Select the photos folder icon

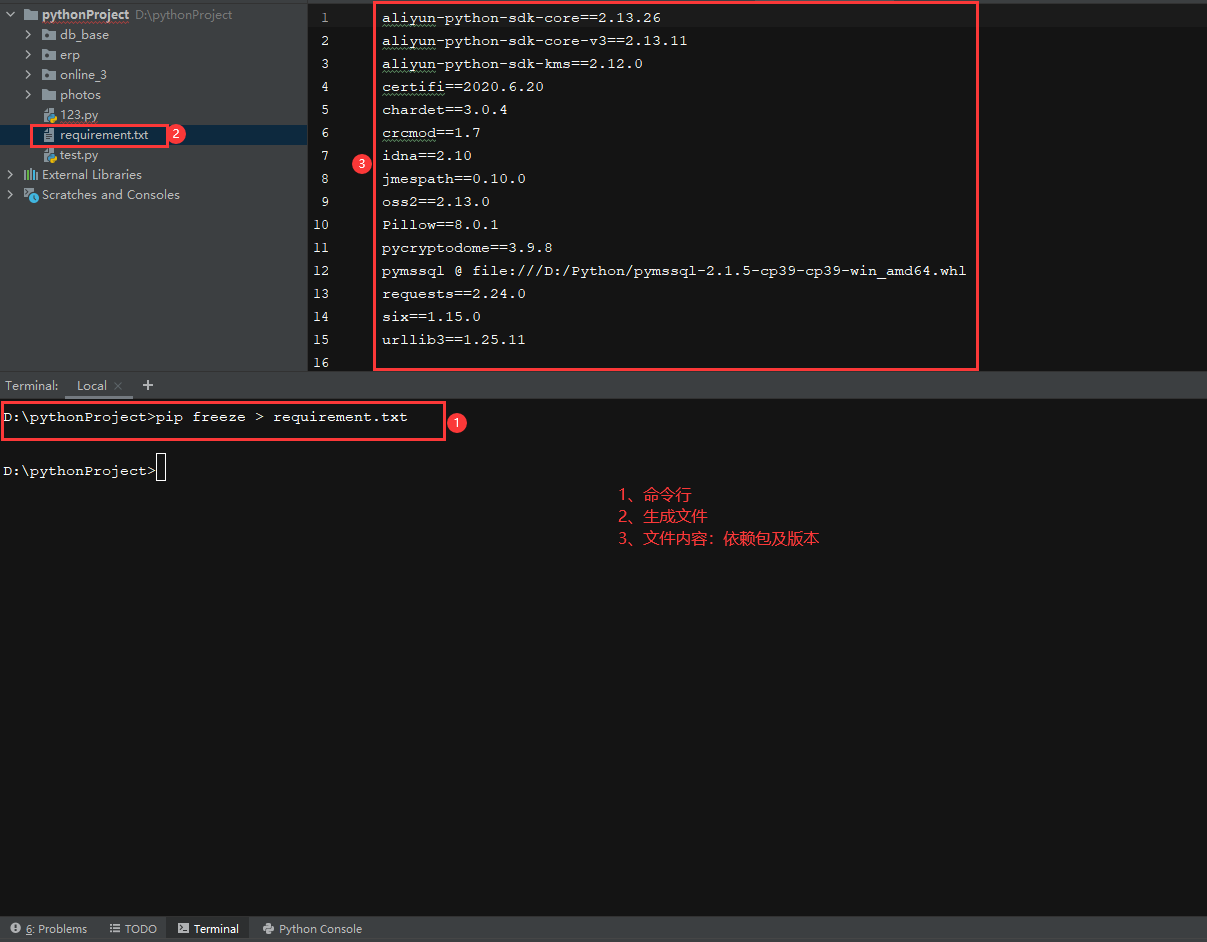point(49,95)
